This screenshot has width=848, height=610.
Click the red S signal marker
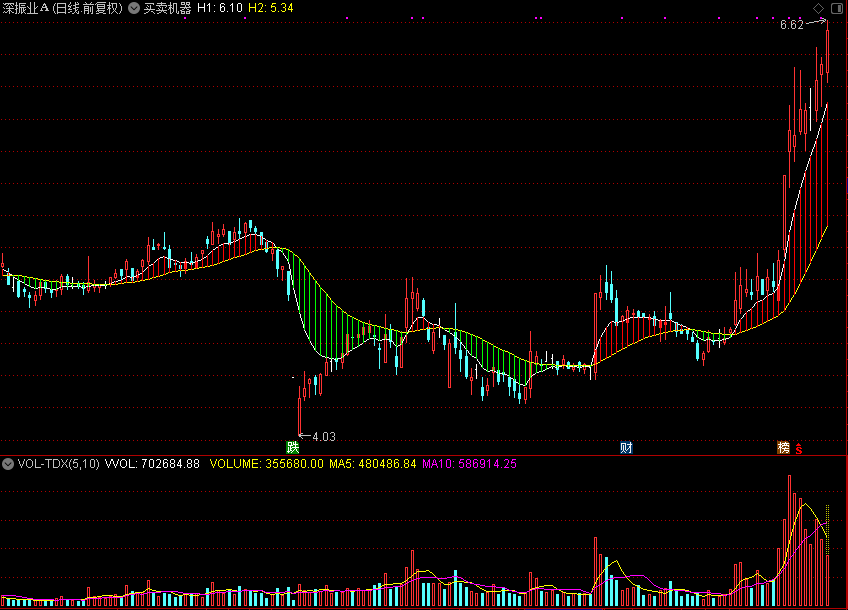(x=799, y=448)
